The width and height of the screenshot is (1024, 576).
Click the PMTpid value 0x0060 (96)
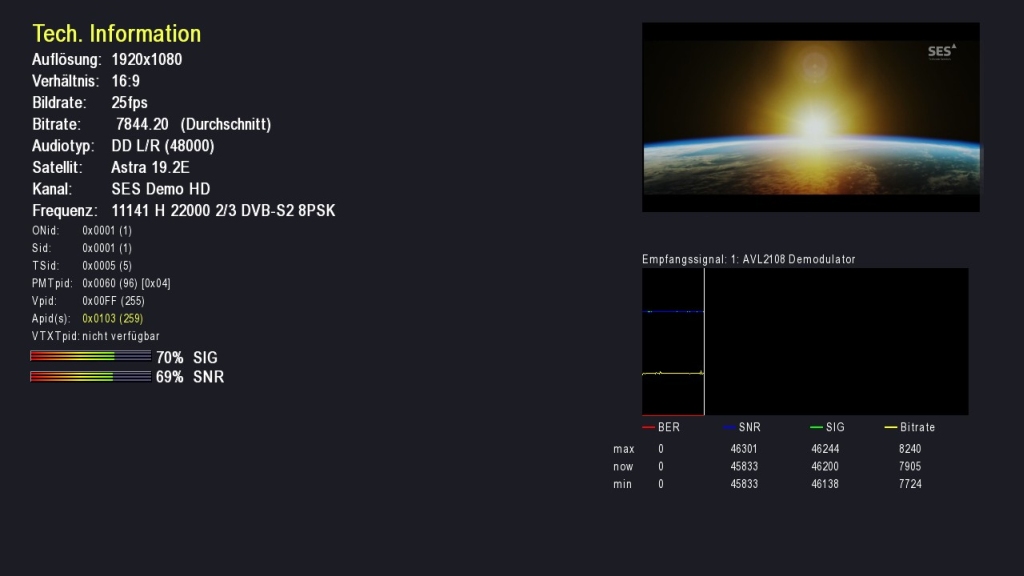[109, 283]
